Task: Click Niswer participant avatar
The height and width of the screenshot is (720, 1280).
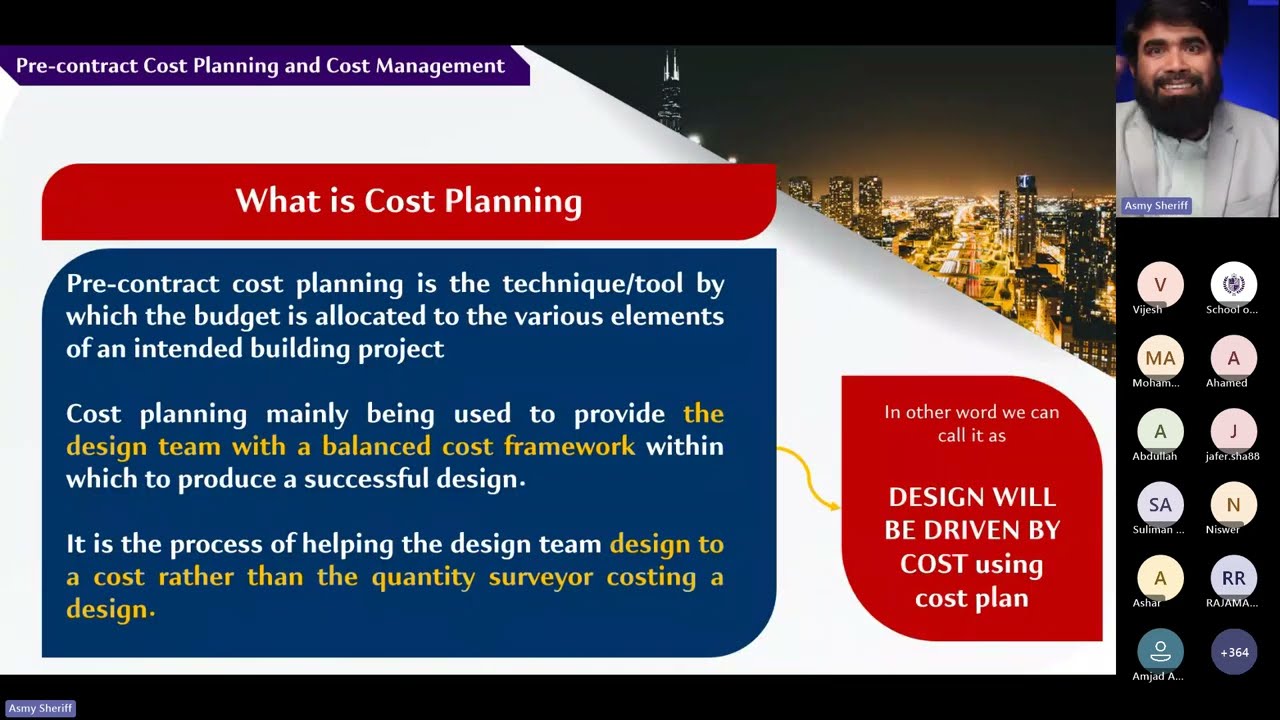Action: tap(1234, 505)
